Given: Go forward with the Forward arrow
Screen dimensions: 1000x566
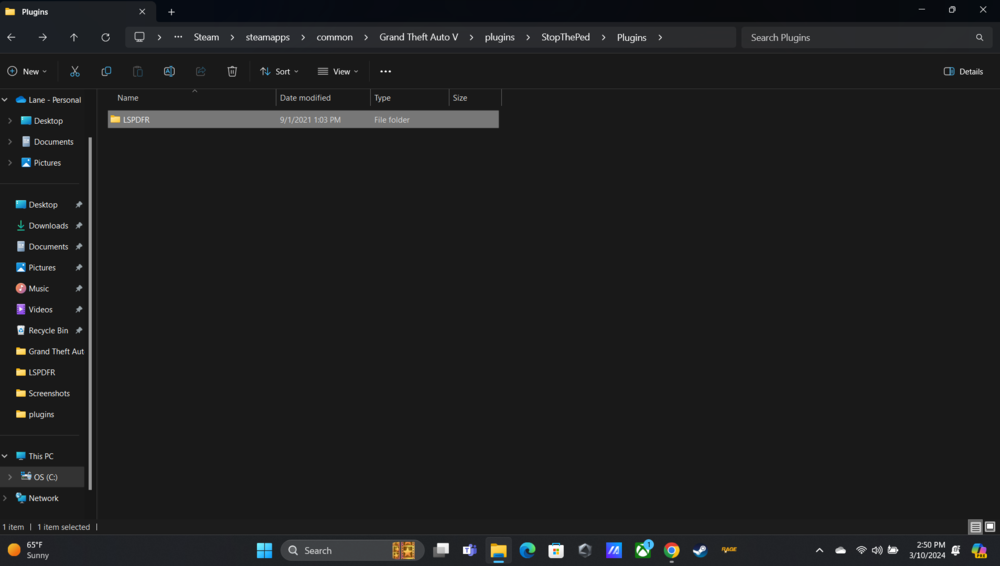Looking at the screenshot, I should pyautogui.click(x=43, y=38).
